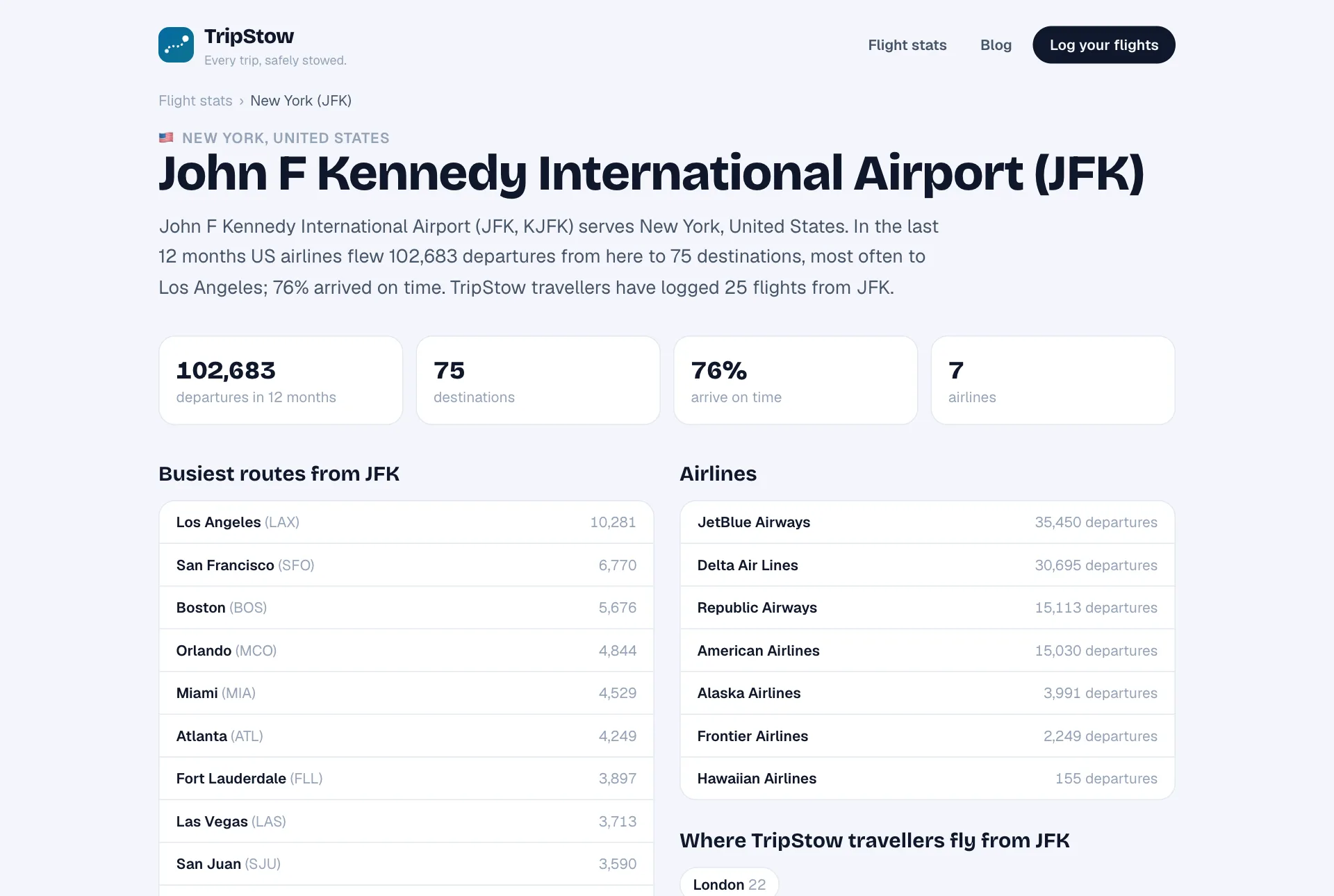Viewport: 1334px width, 896px height.
Task: Open Alaska Airlines airline row
Action: click(x=927, y=693)
